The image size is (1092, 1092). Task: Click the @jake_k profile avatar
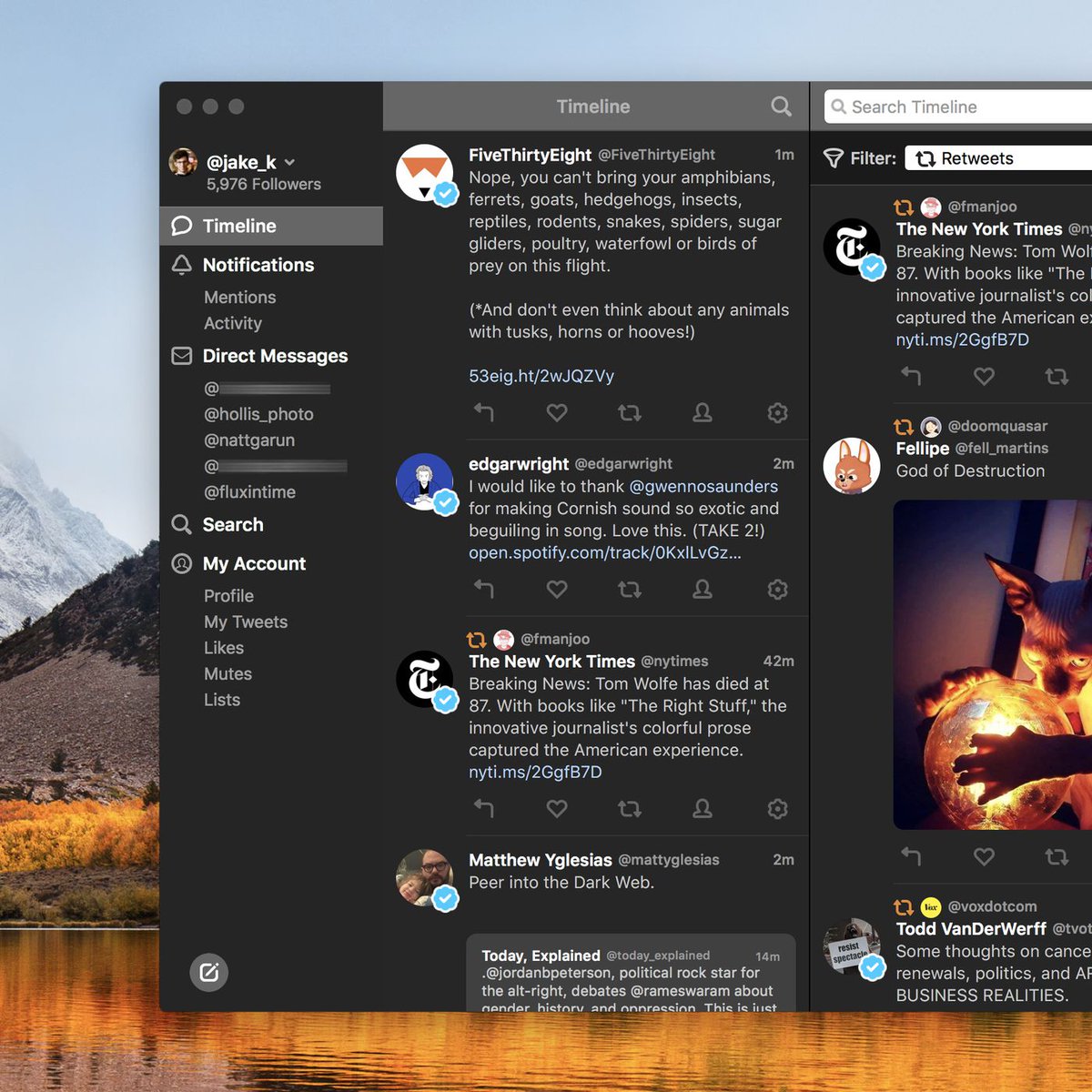pos(184,162)
